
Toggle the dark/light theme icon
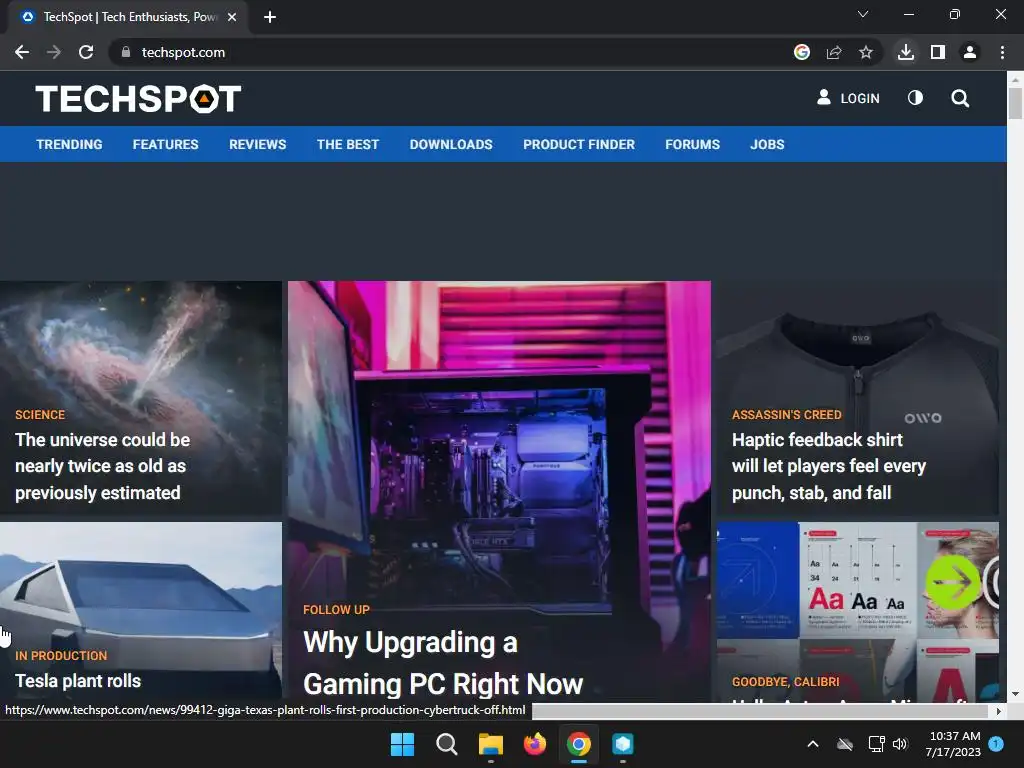click(916, 98)
